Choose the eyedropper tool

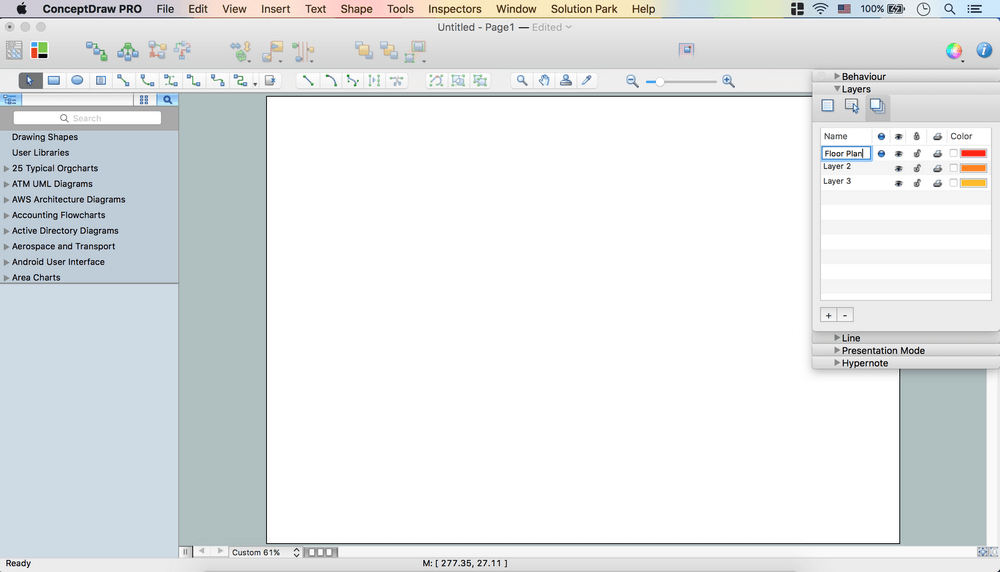[587, 81]
